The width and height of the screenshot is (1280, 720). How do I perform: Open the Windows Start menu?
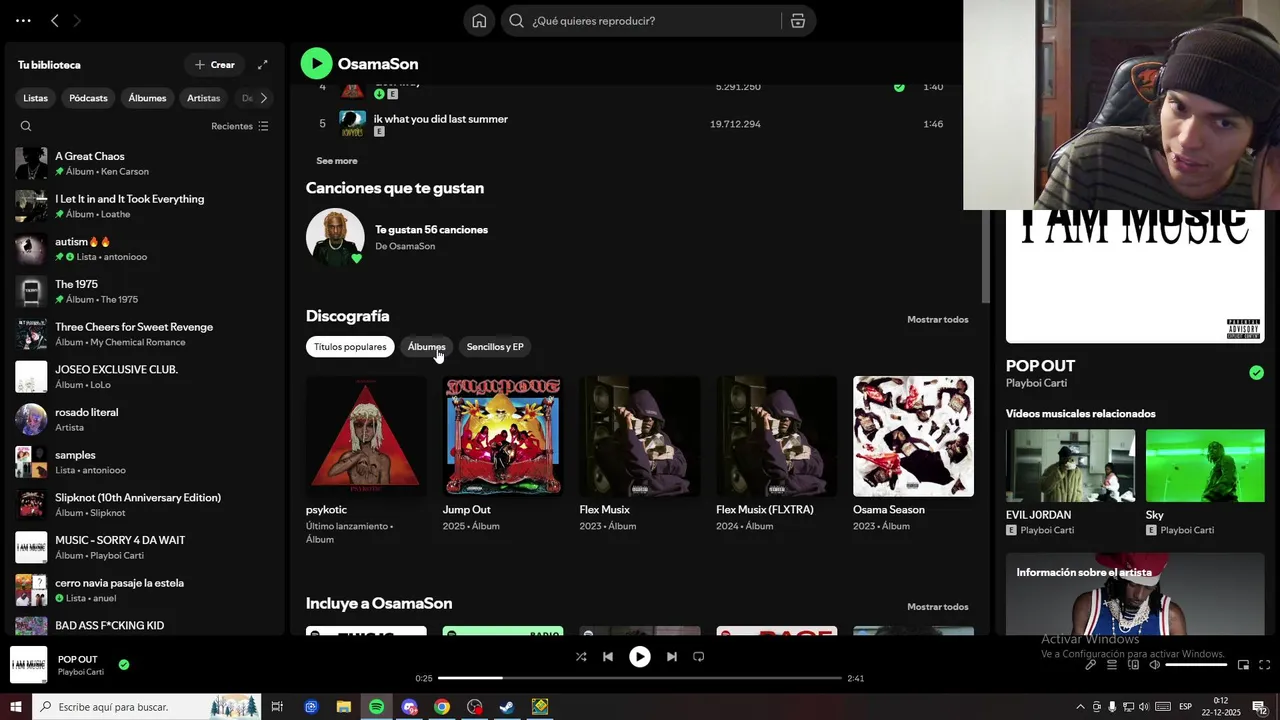[16, 707]
